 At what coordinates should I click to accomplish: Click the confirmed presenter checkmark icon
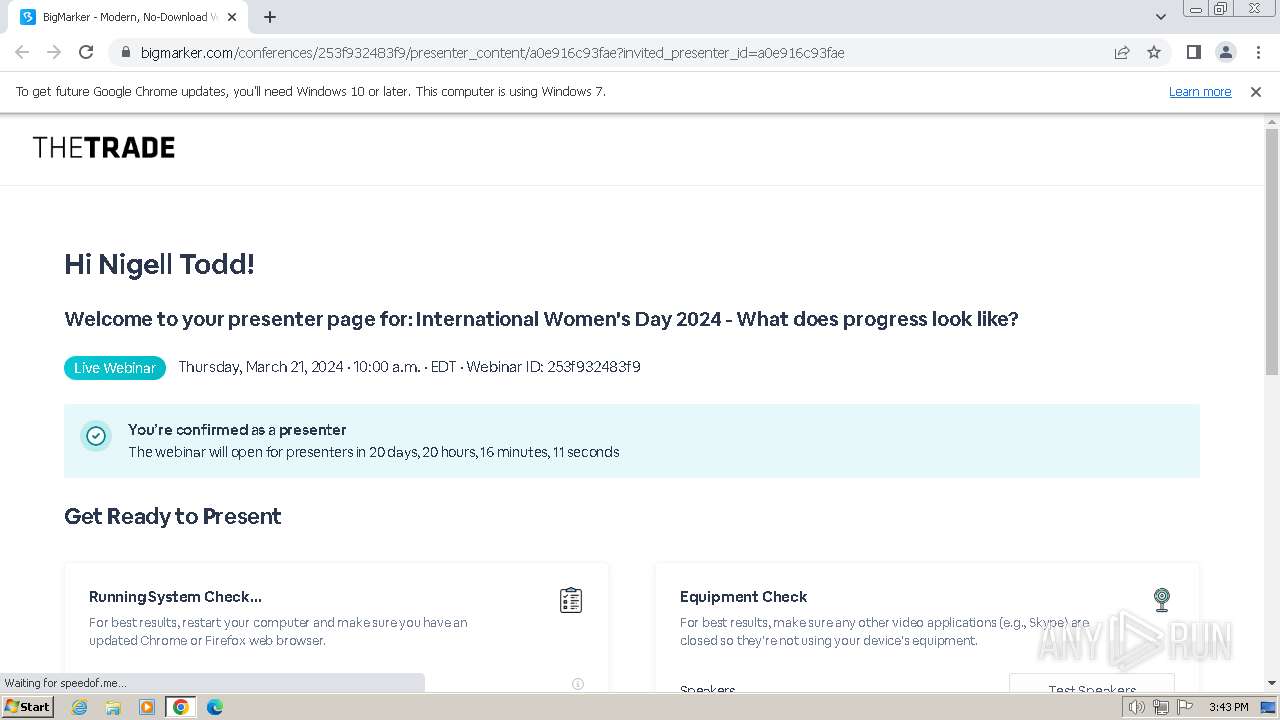(96, 436)
